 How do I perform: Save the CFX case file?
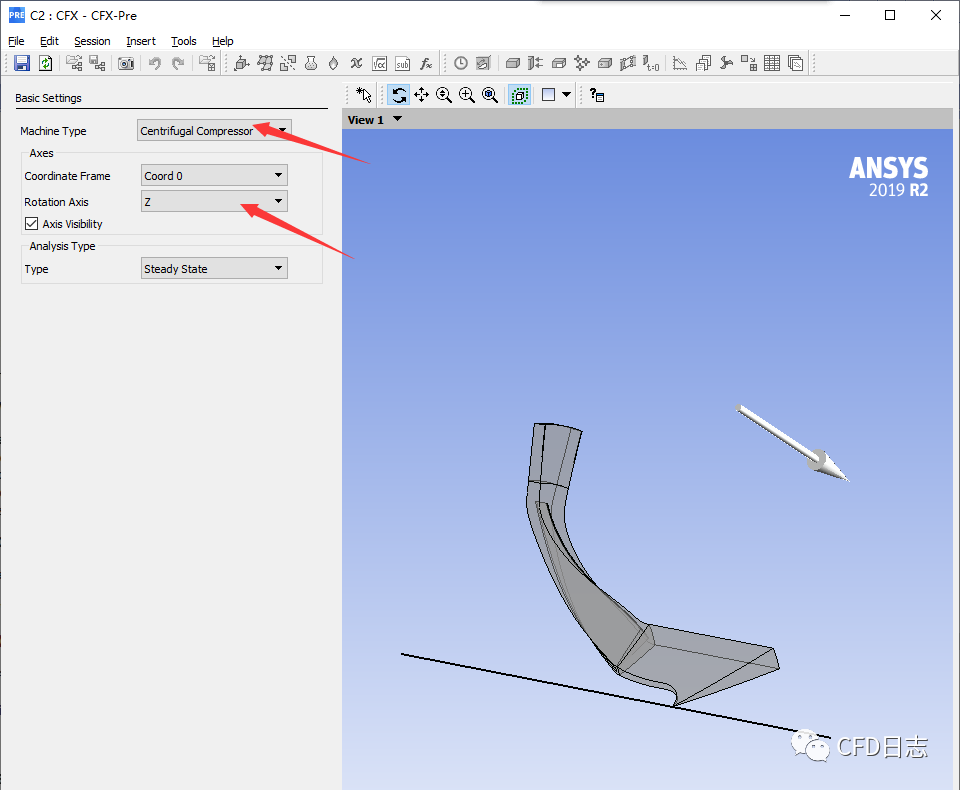[22, 63]
